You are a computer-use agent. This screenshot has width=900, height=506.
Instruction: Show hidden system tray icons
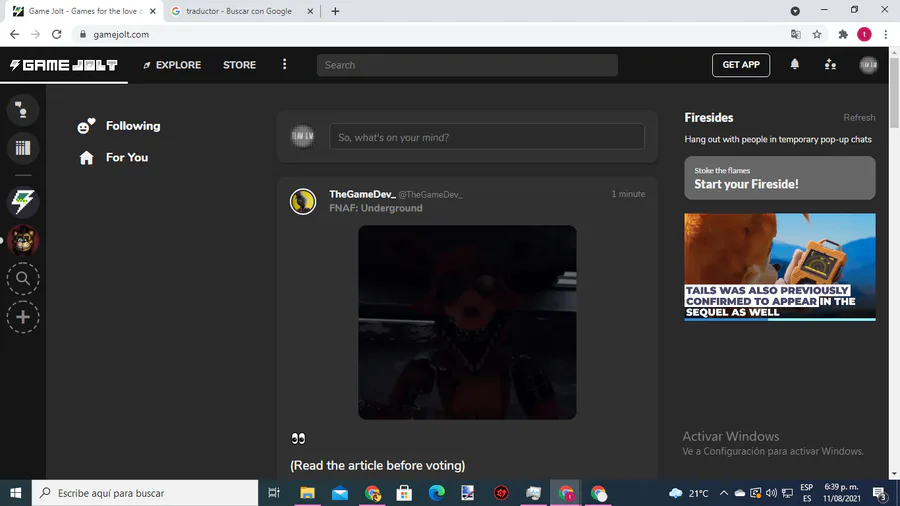(x=724, y=493)
